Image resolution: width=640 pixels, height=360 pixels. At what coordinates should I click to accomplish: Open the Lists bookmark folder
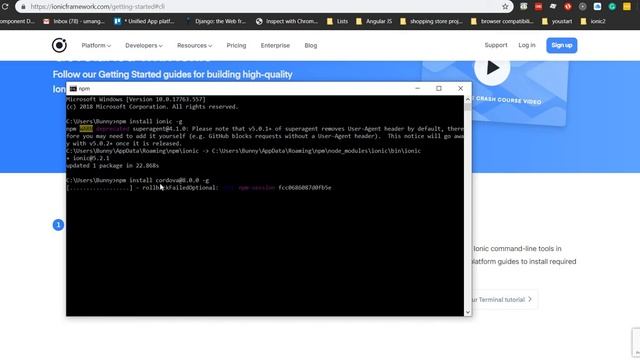338,21
